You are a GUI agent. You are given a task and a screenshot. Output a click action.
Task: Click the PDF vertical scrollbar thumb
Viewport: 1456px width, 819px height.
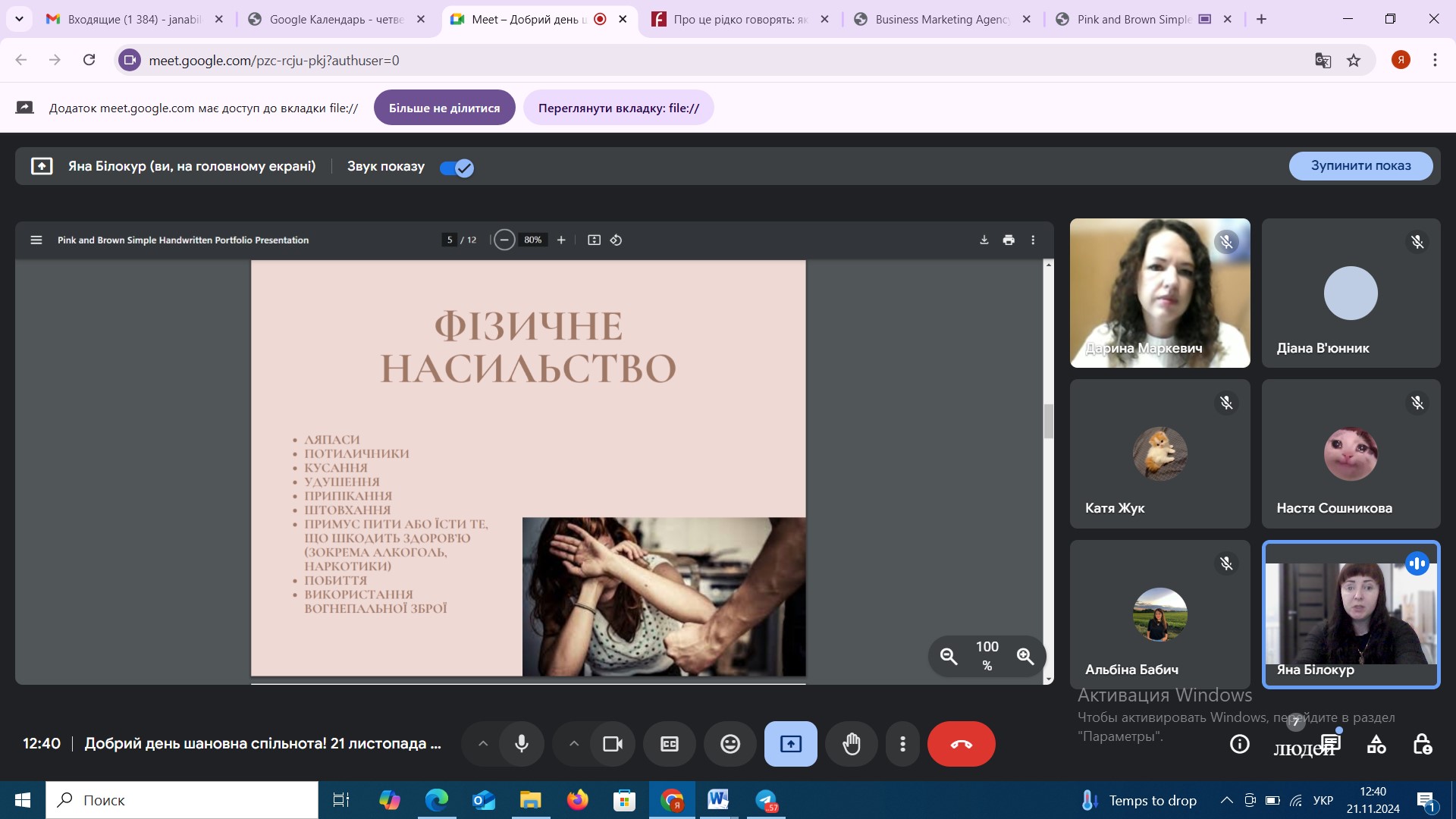1049,421
